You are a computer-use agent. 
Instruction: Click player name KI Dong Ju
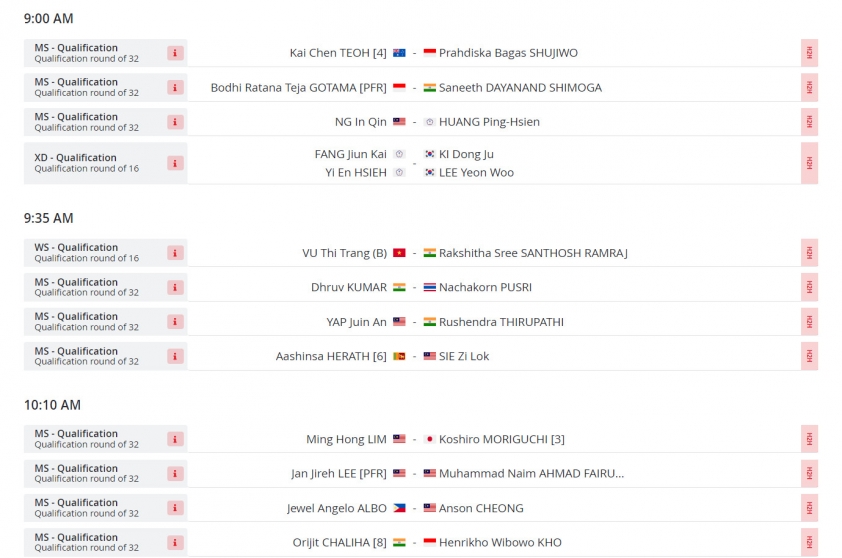[x=466, y=154]
